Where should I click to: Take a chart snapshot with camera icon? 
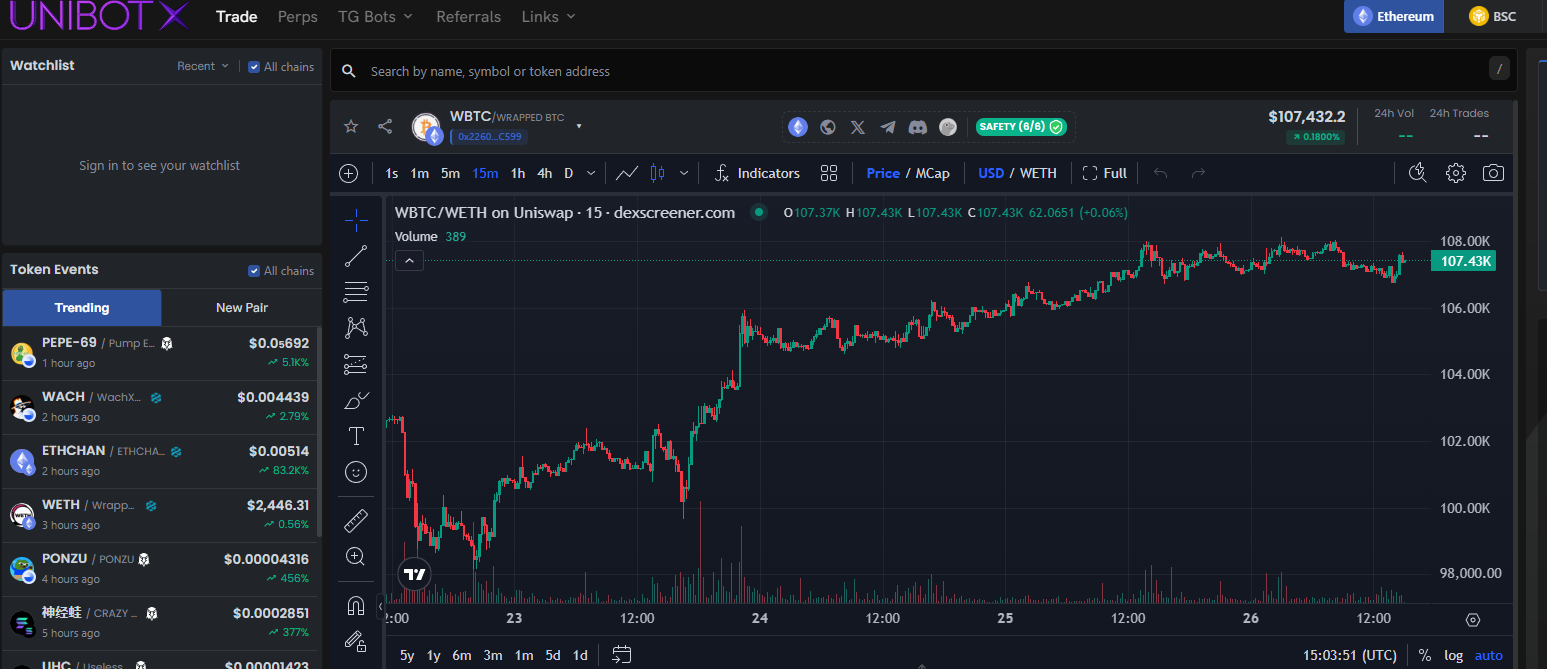click(x=1493, y=173)
